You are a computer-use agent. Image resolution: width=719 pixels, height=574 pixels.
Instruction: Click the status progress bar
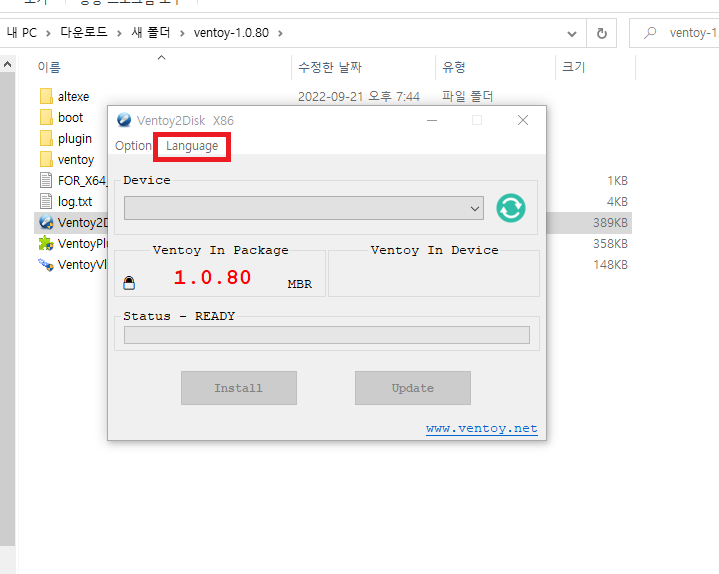click(x=326, y=335)
